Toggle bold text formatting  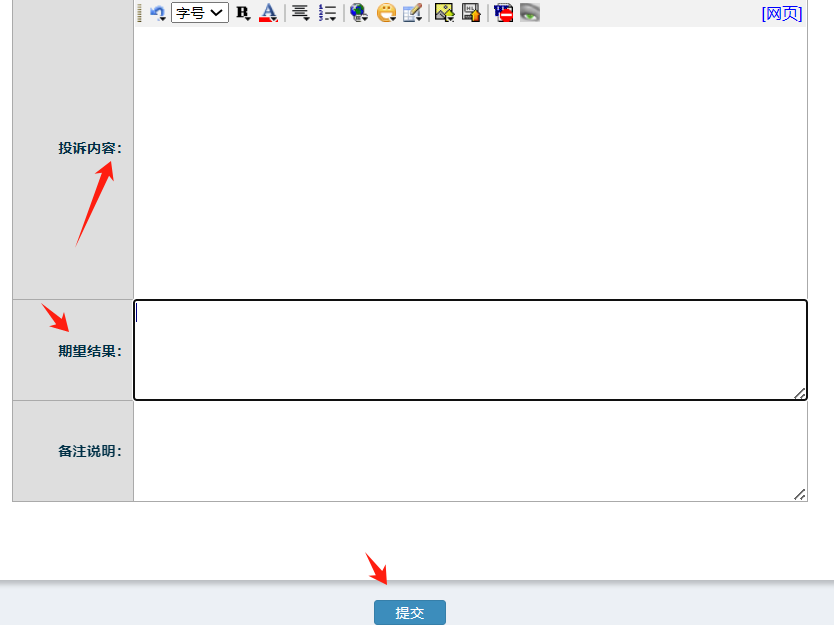tap(242, 13)
